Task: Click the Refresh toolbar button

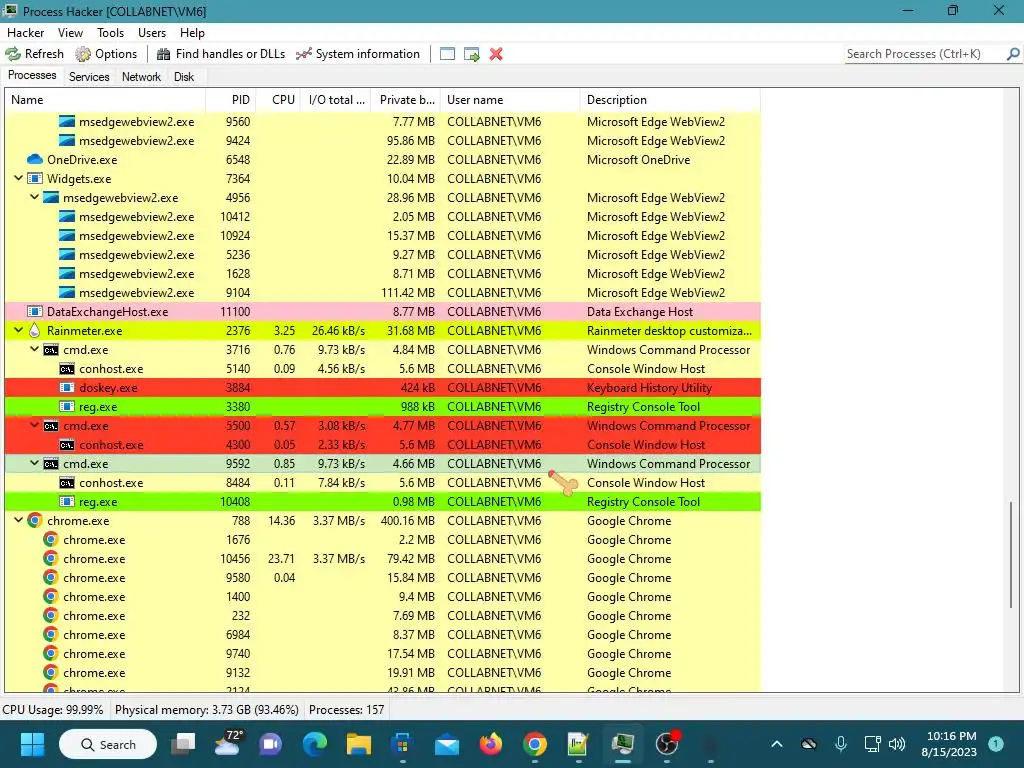Action: point(35,54)
